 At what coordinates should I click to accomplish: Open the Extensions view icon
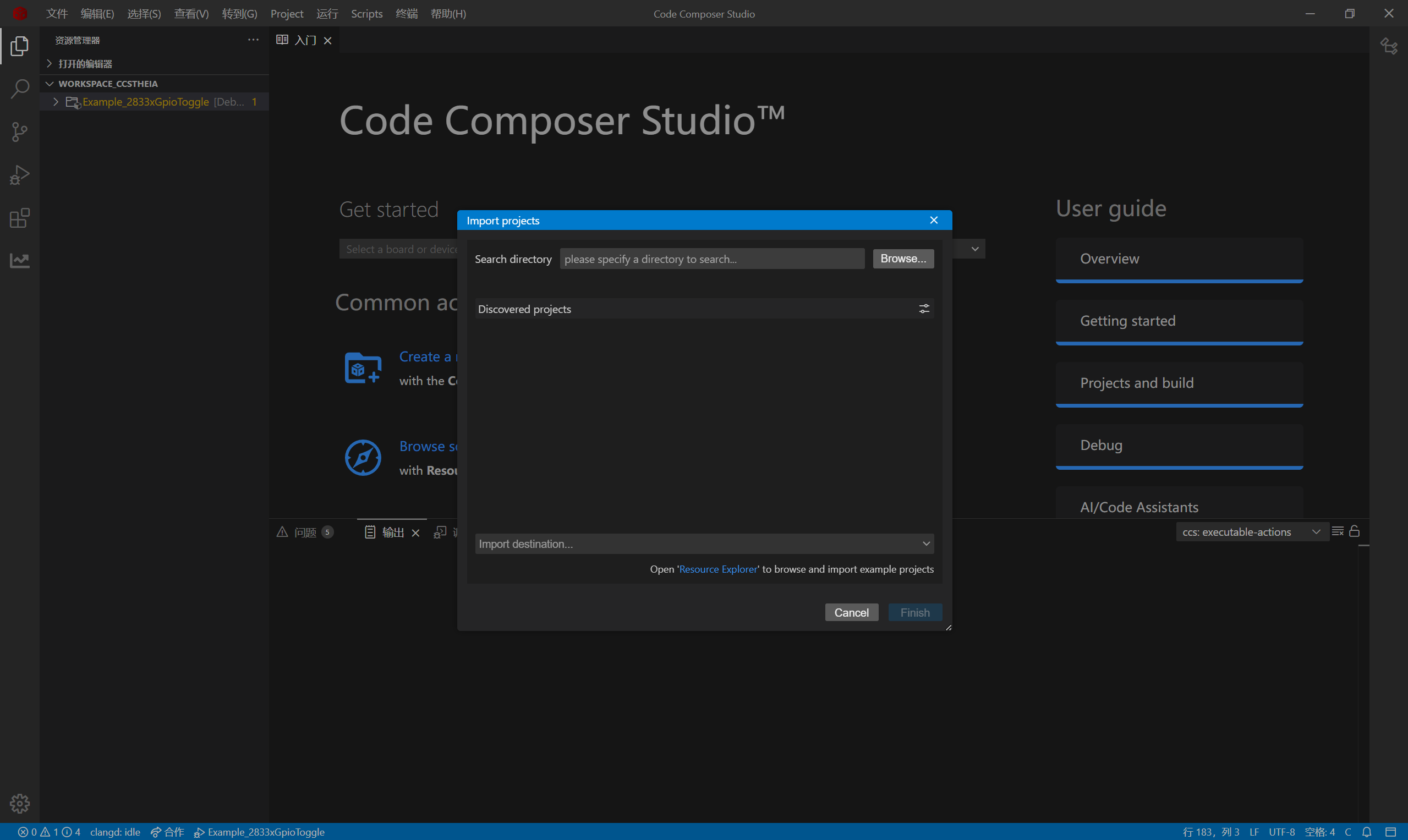20,218
